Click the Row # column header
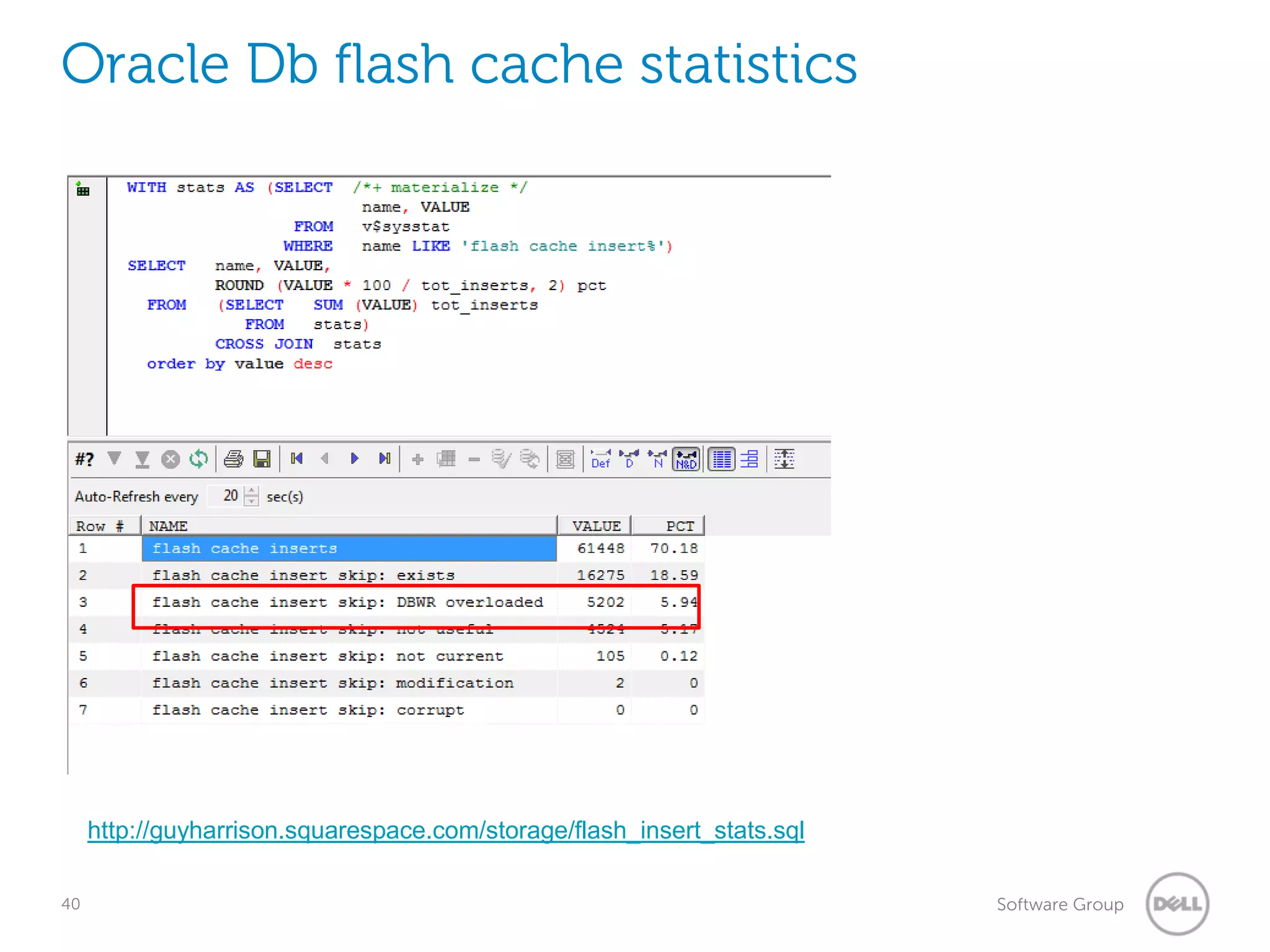The height and width of the screenshot is (952, 1270). coord(105,526)
